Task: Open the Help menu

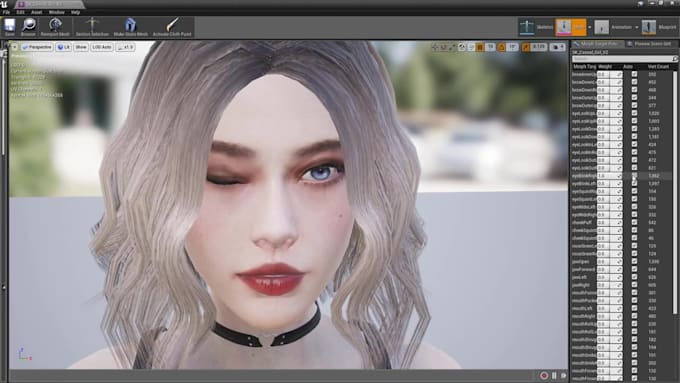Action: [x=75, y=13]
